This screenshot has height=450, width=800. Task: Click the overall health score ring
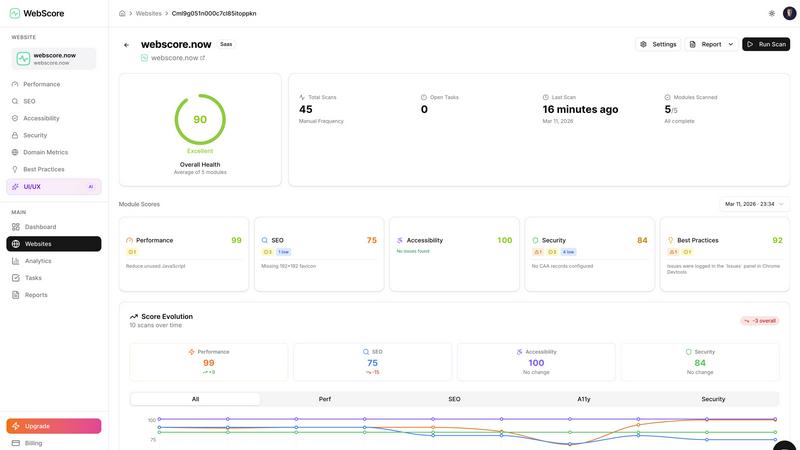pos(200,119)
